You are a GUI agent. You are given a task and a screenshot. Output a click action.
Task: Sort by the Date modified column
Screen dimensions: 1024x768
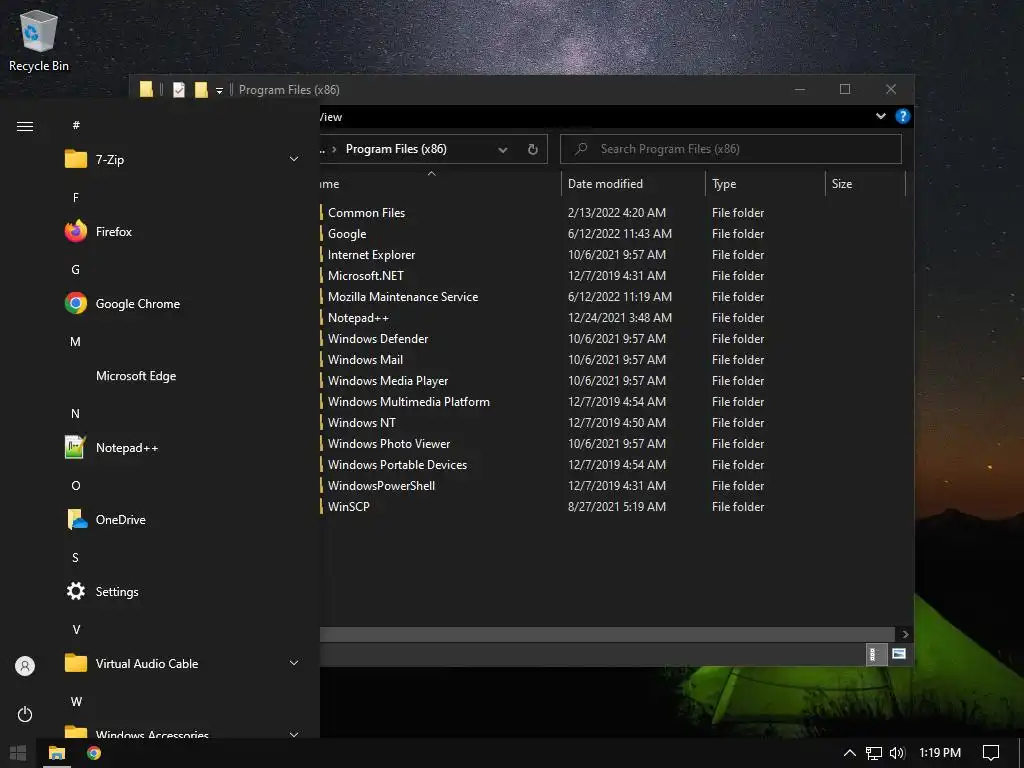click(x=632, y=184)
